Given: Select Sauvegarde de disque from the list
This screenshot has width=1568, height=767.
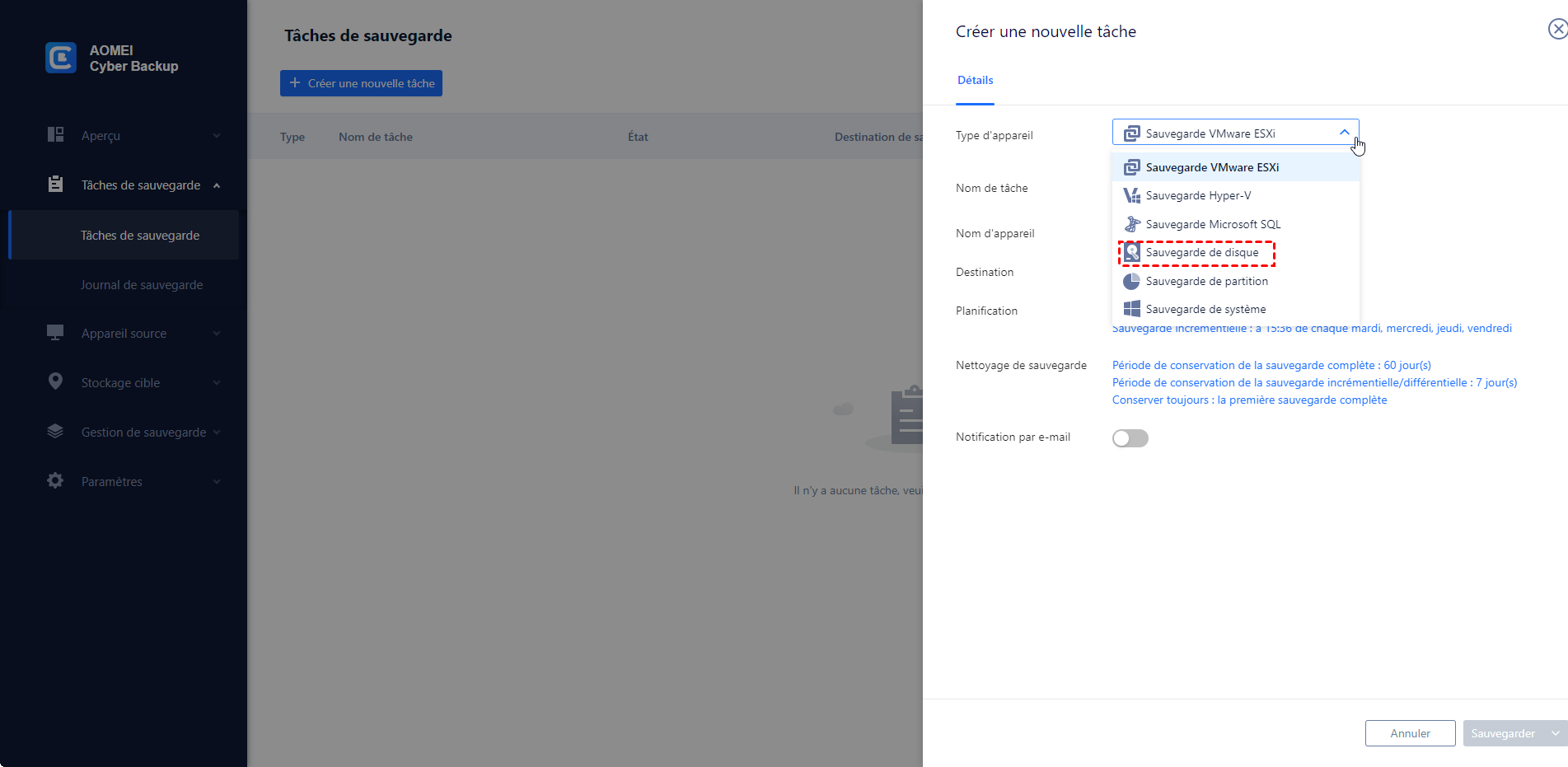Looking at the screenshot, I should pyautogui.click(x=1201, y=253).
